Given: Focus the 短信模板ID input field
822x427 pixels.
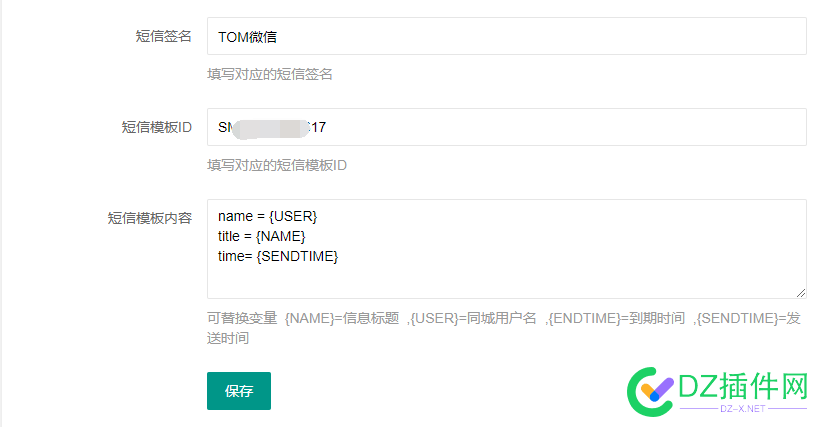Looking at the screenshot, I should (x=506, y=127).
